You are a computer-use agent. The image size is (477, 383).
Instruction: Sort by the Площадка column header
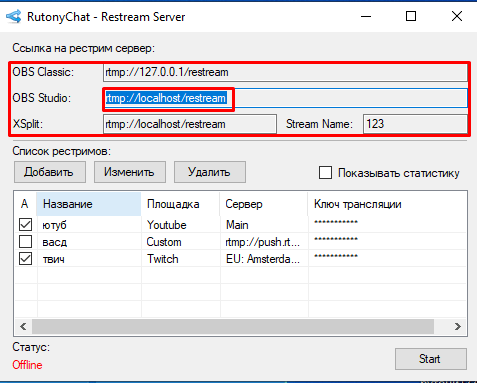tap(180, 204)
